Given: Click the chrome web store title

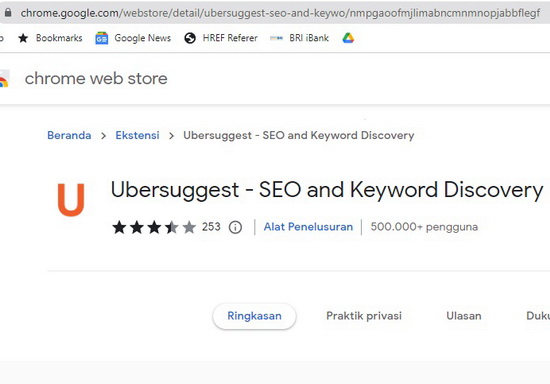Looking at the screenshot, I should click(96, 79).
